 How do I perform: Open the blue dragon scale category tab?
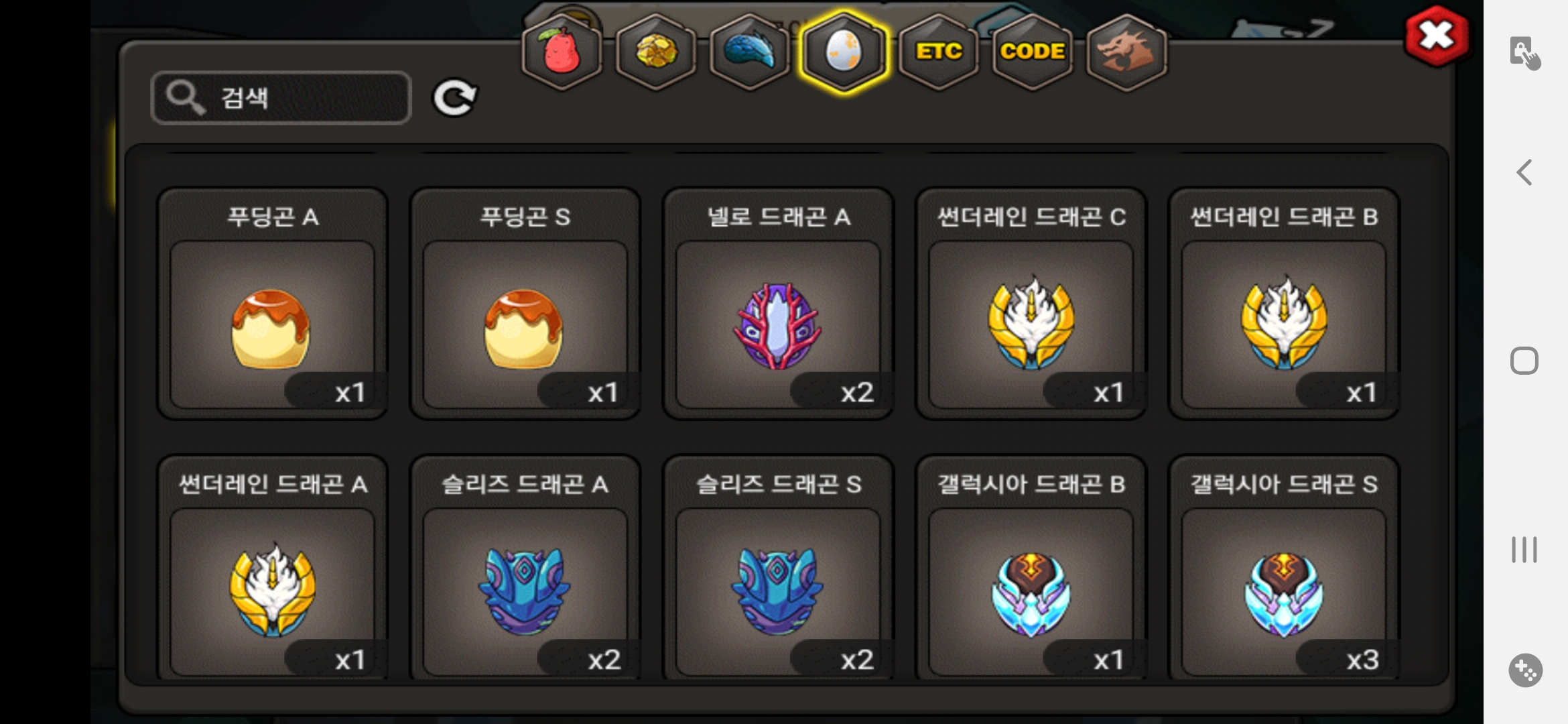tap(750, 52)
